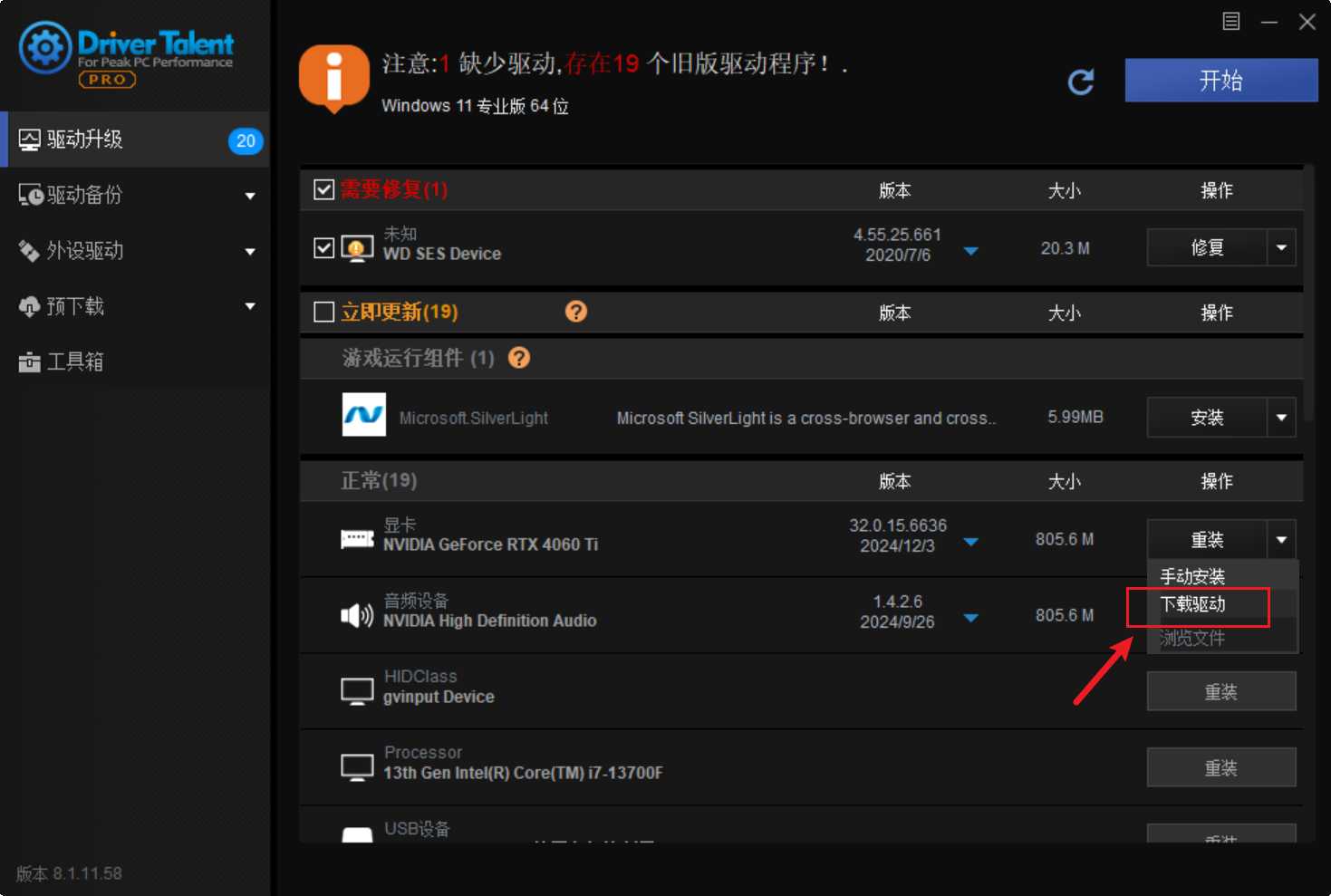Click the blue 开始 button
Image resolution: width=1331 pixels, height=896 pixels.
pos(1221,81)
